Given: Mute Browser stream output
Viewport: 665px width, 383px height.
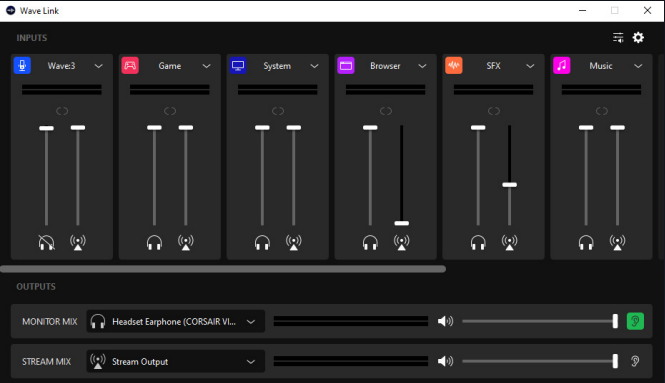Looking at the screenshot, I should pyautogui.click(x=402, y=243).
